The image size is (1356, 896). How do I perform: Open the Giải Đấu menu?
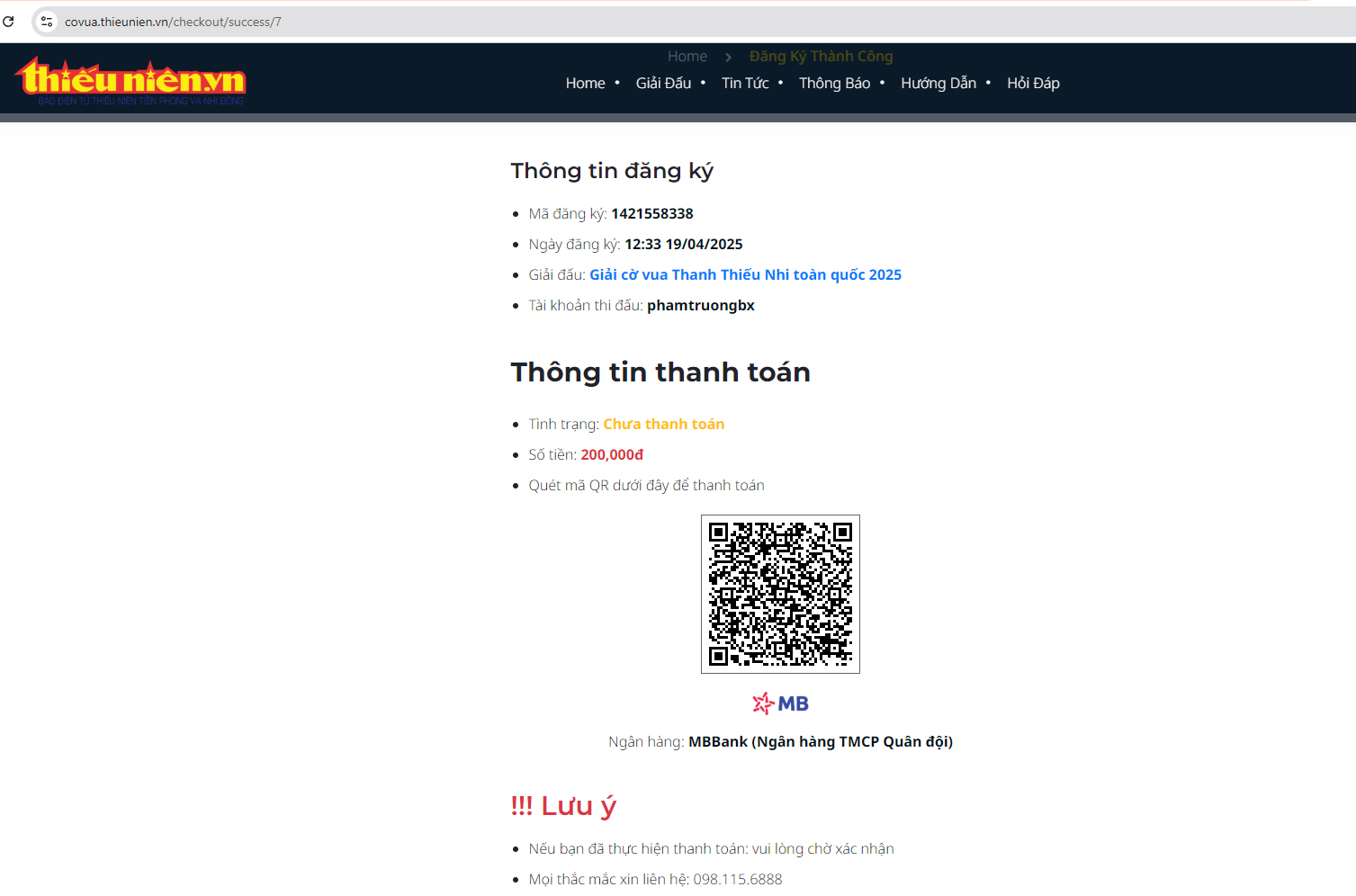point(663,83)
